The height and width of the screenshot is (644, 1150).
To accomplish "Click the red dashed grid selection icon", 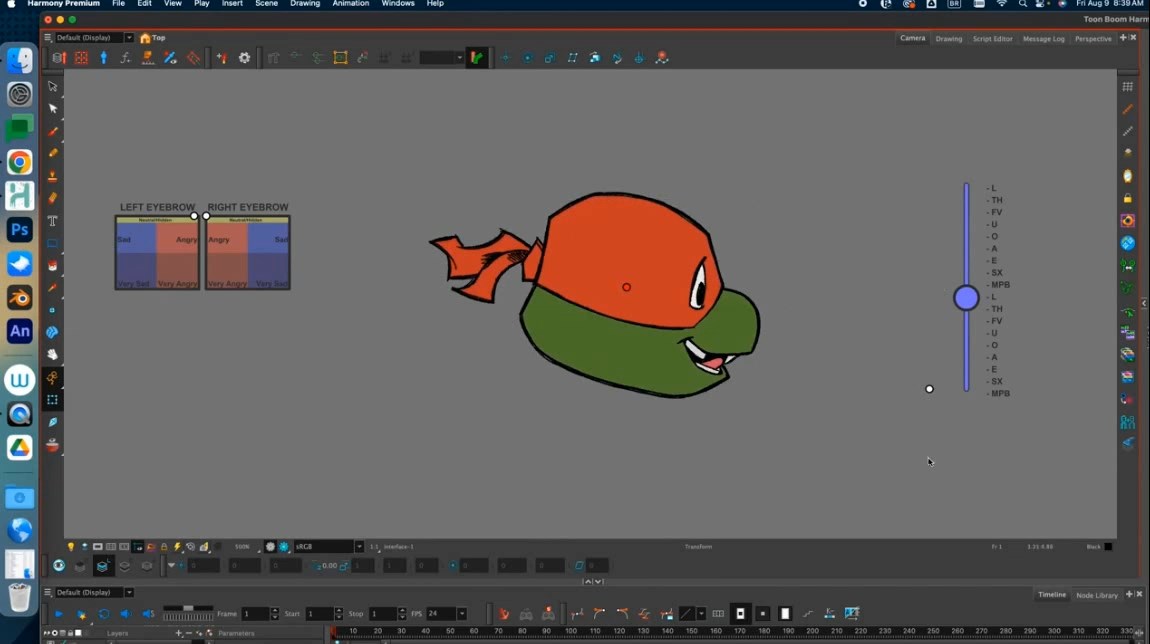I will coord(81,58).
